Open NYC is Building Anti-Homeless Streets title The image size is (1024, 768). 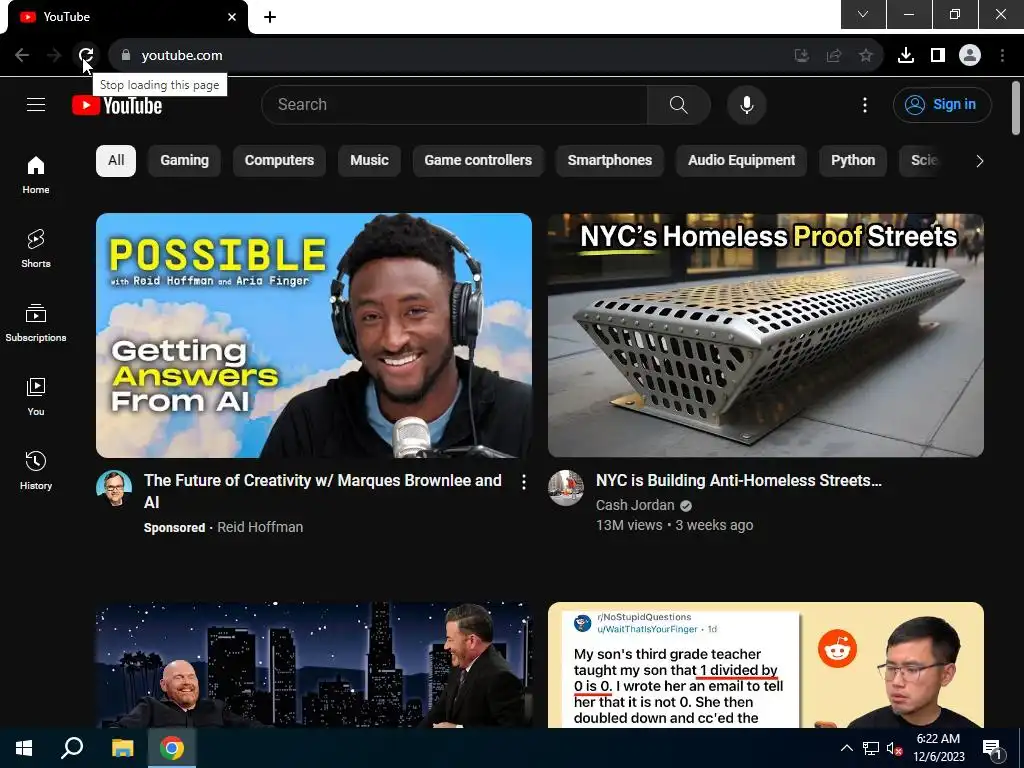(x=739, y=481)
